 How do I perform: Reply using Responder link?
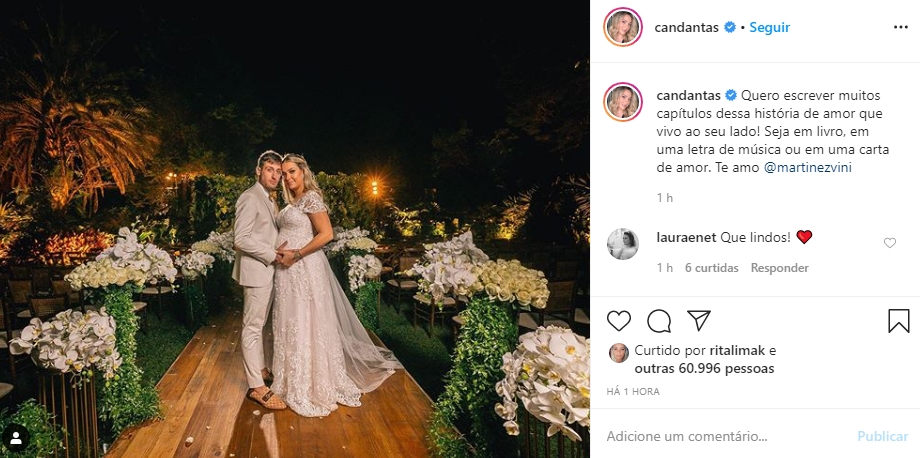[x=780, y=268]
